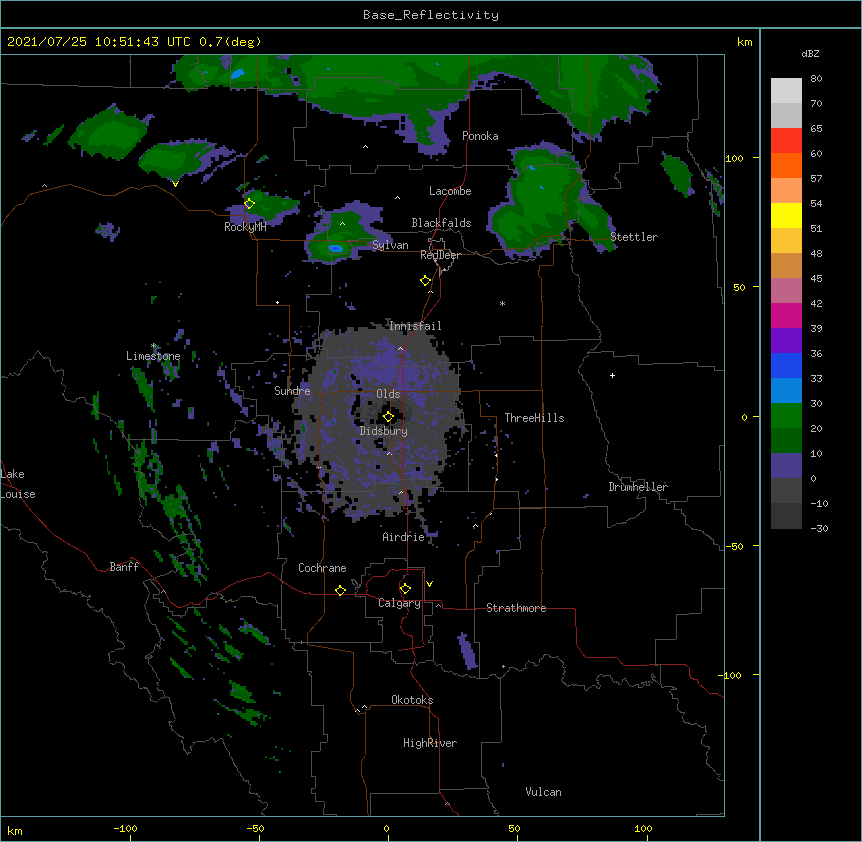Click the white plus marker west of Drumheller
This screenshot has width=862, height=842.
612,375
